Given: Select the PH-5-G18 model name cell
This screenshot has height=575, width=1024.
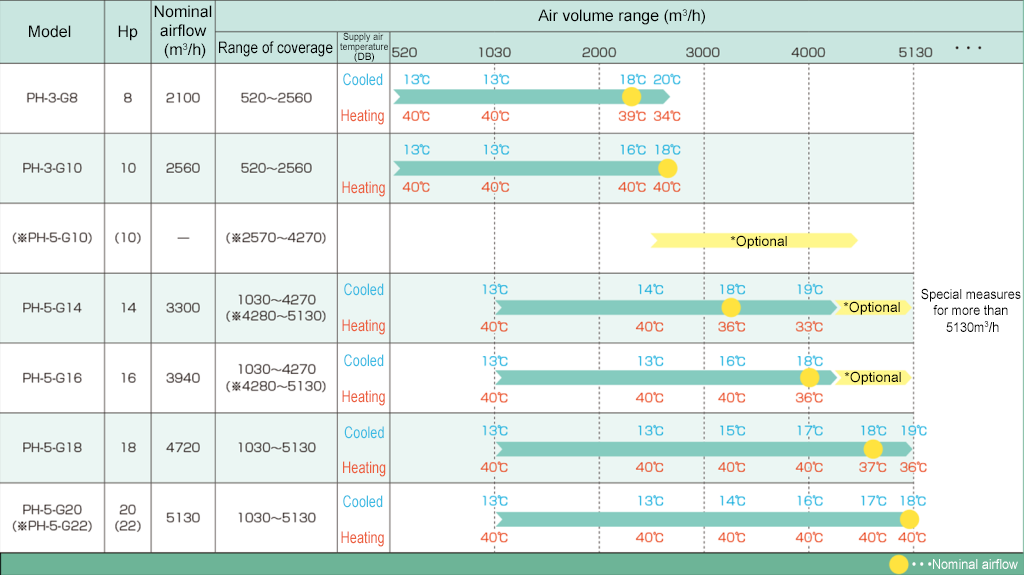Looking at the screenshot, I should [x=52, y=448].
